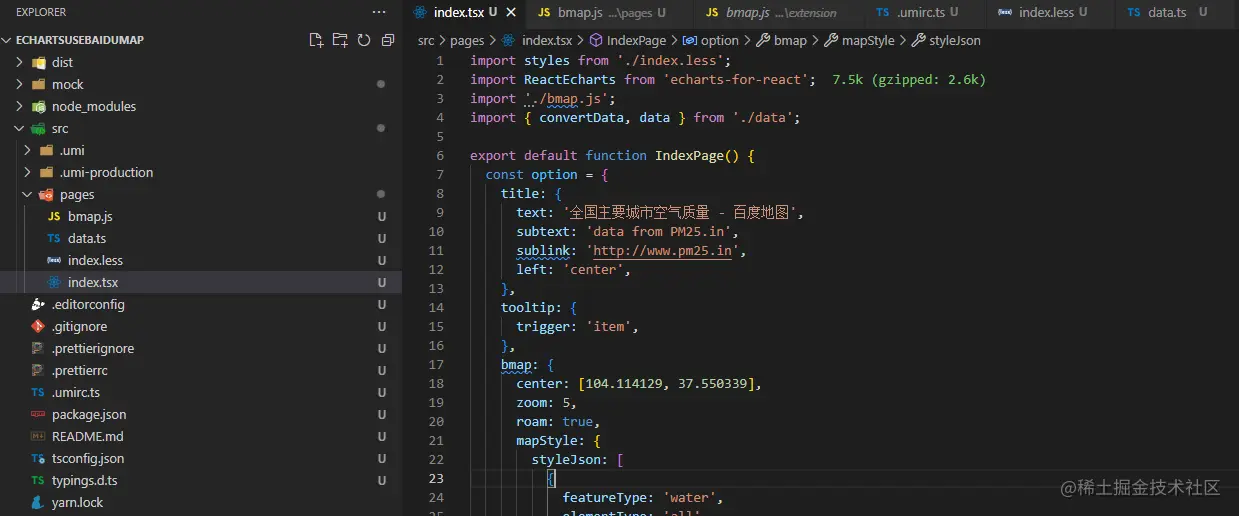Click the IndexPage breadcrumb
The width and height of the screenshot is (1239, 516).
636,40
